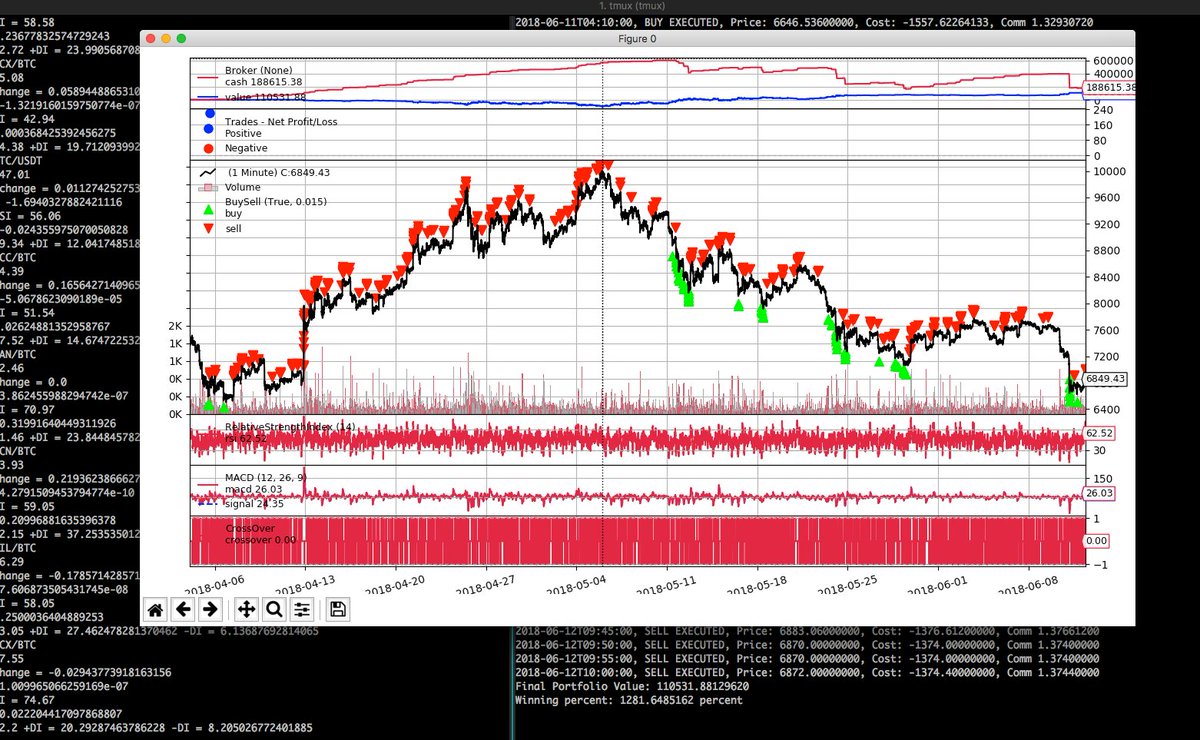Open the Configure subplots tool
Screen dimensions: 1200x740
tap(302, 608)
